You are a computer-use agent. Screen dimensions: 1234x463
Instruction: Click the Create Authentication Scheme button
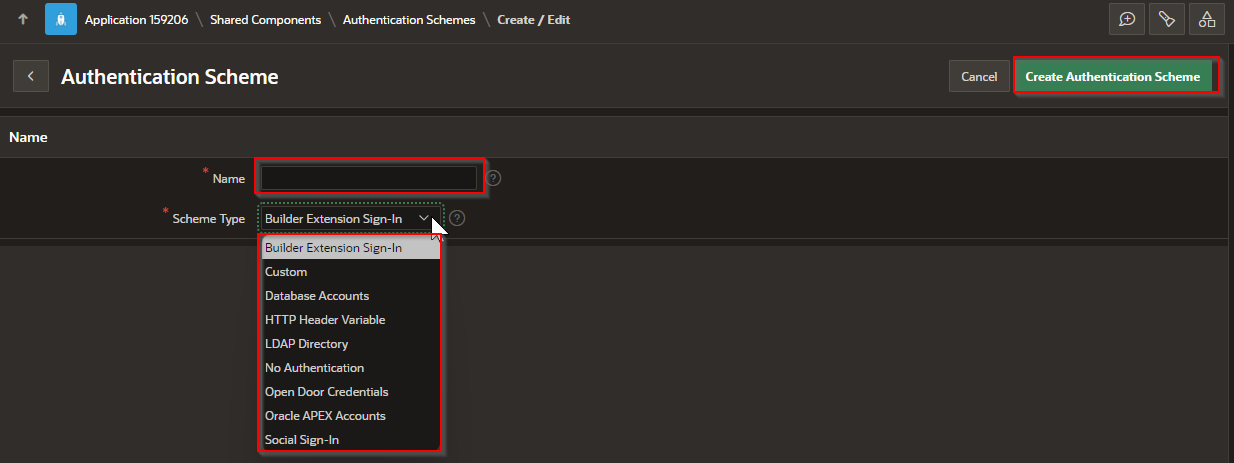tap(1113, 76)
